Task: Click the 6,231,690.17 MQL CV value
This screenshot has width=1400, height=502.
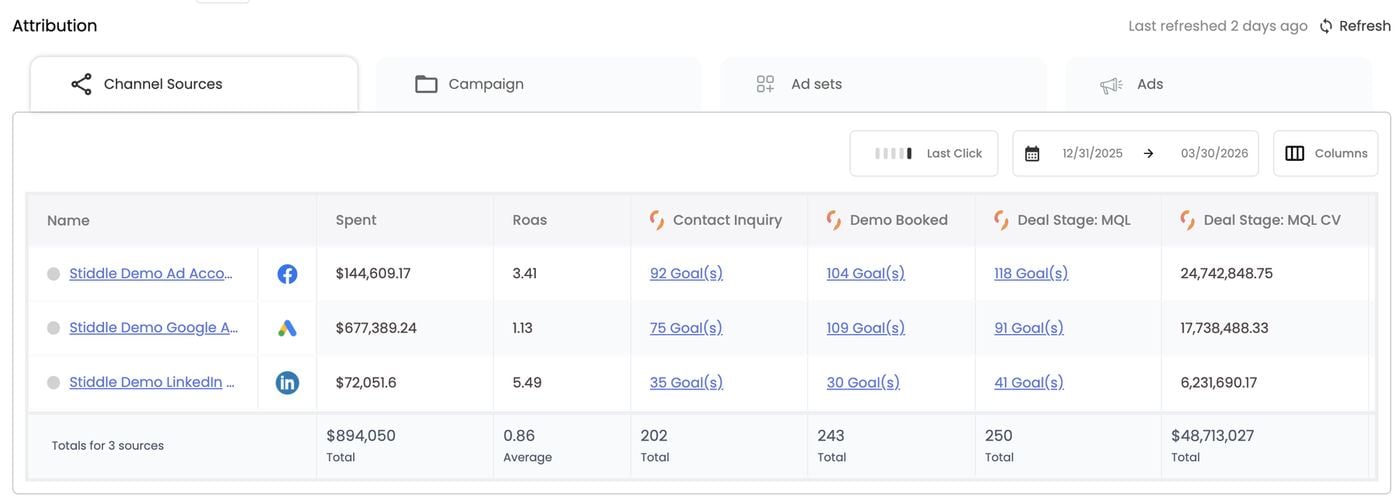Action: click(x=1219, y=382)
